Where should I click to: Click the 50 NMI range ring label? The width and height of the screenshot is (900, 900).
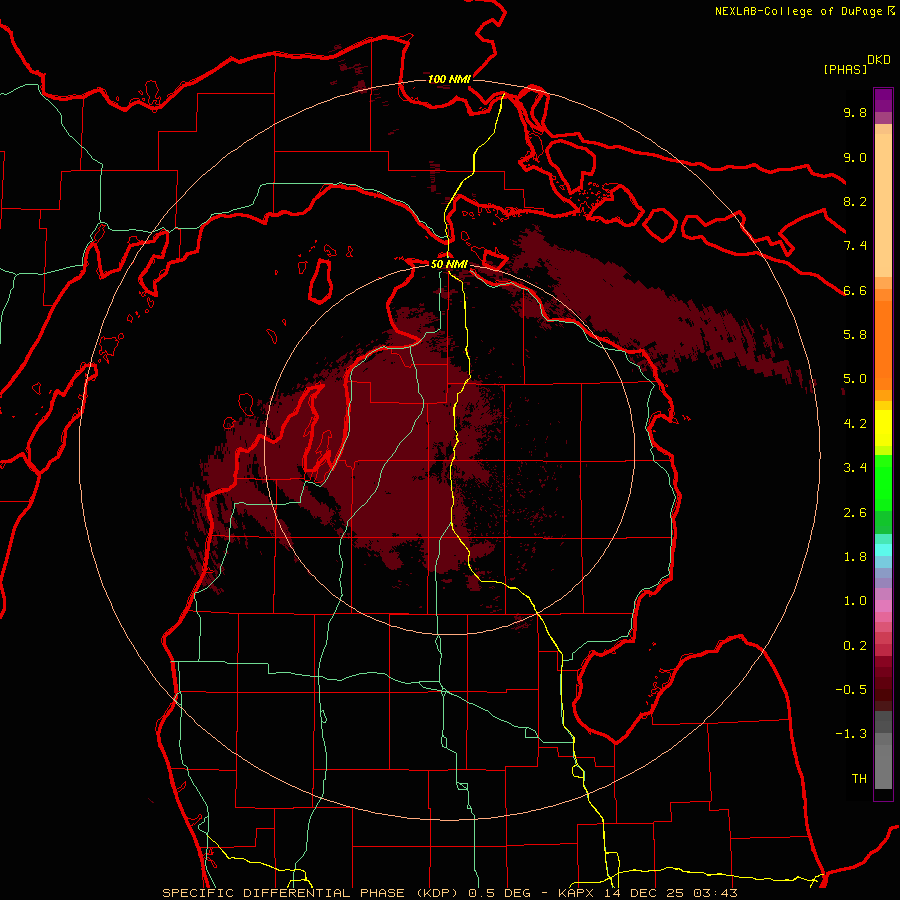coord(449,264)
